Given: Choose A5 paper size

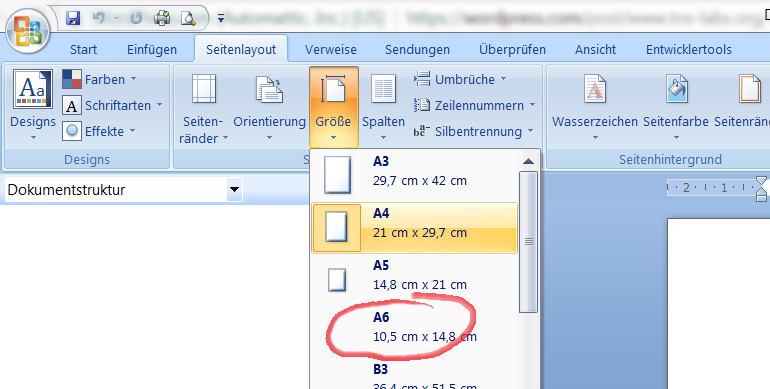Looking at the screenshot, I should 414,279.
